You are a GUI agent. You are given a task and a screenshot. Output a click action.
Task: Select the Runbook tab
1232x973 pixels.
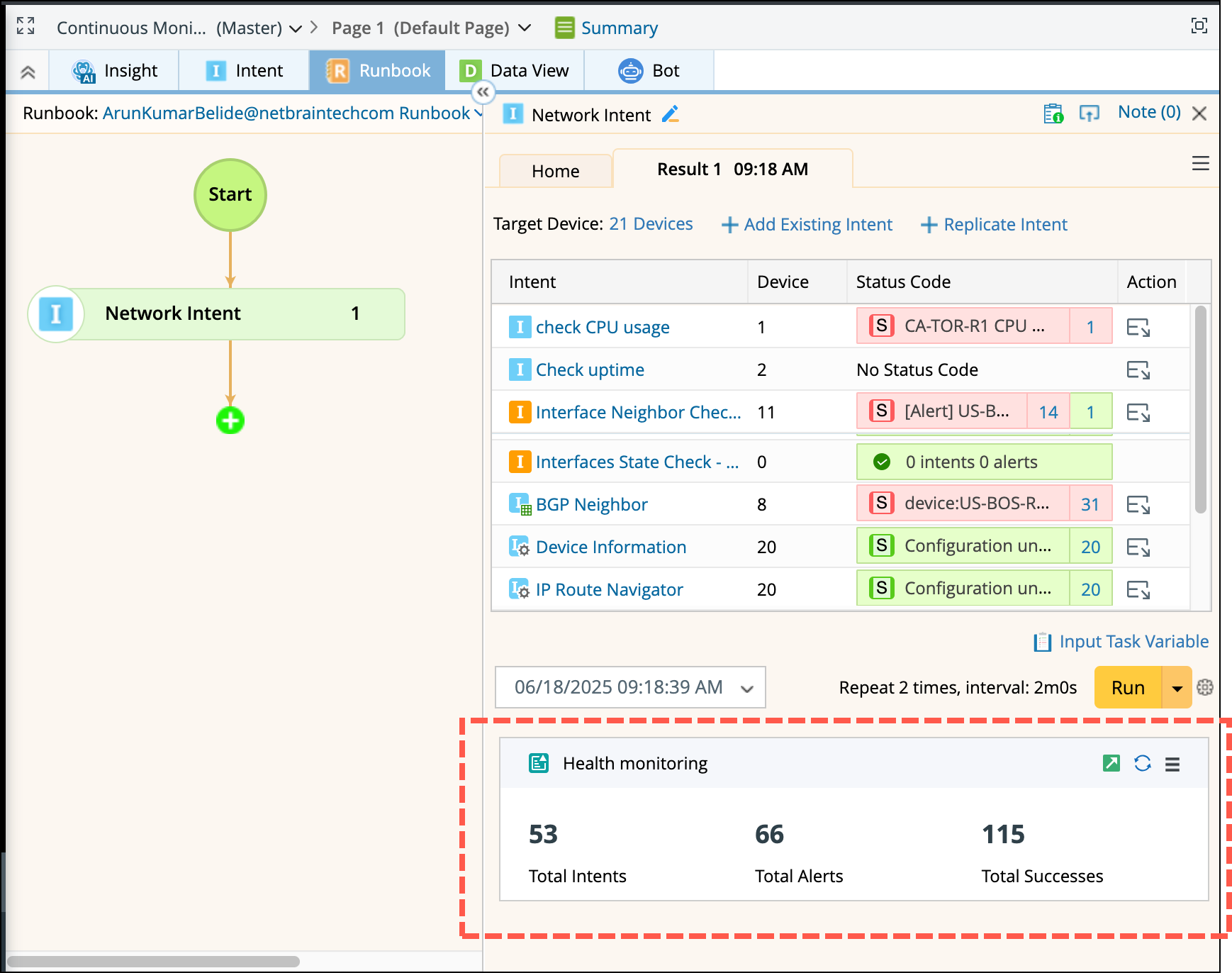tap(377, 71)
